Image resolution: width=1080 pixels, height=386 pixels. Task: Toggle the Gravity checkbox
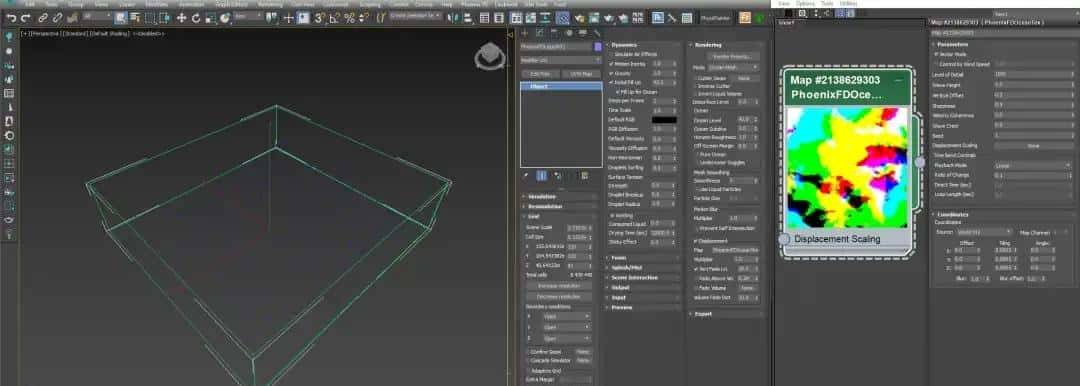tap(612, 72)
